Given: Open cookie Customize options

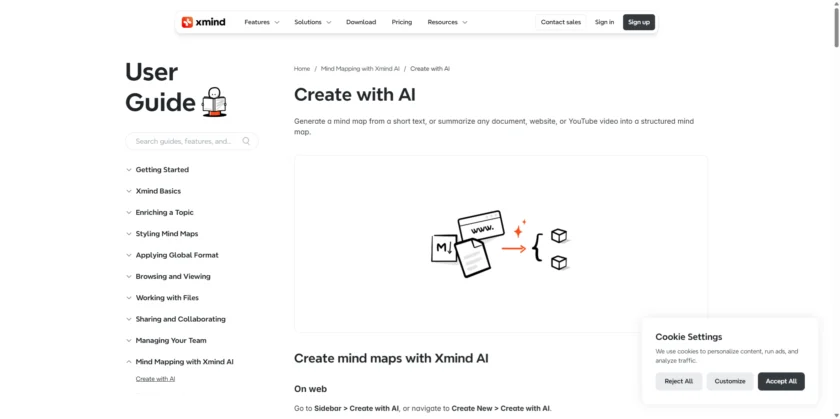Looking at the screenshot, I should [730, 381].
